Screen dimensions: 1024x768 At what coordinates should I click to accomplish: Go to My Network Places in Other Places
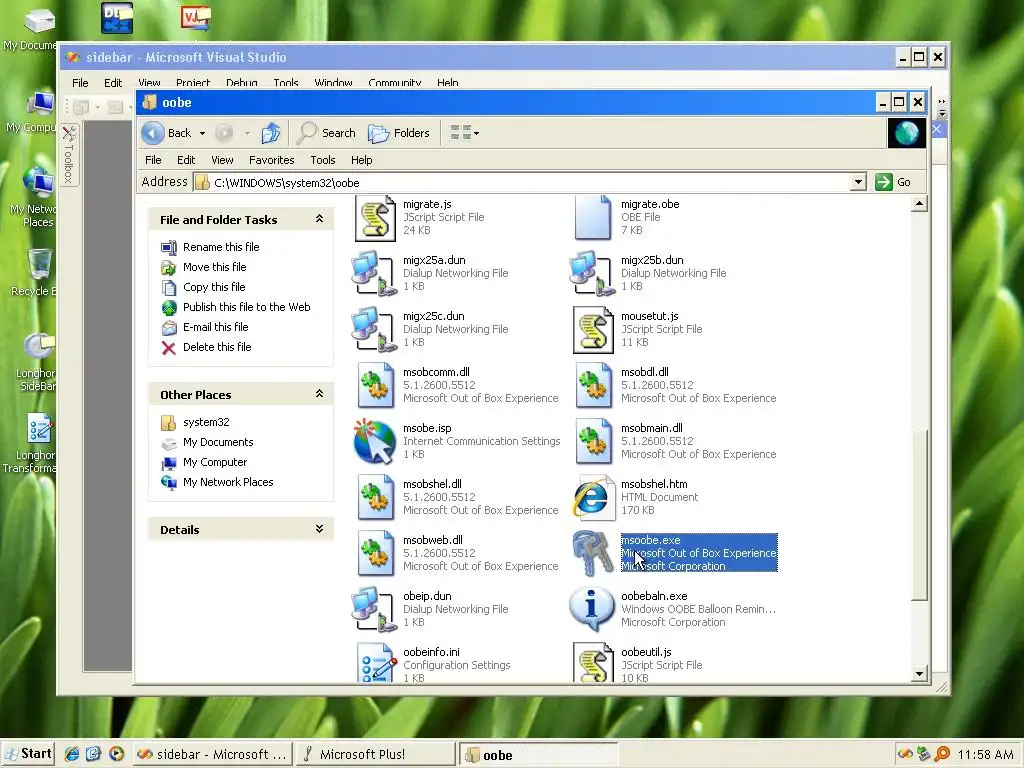click(228, 483)
